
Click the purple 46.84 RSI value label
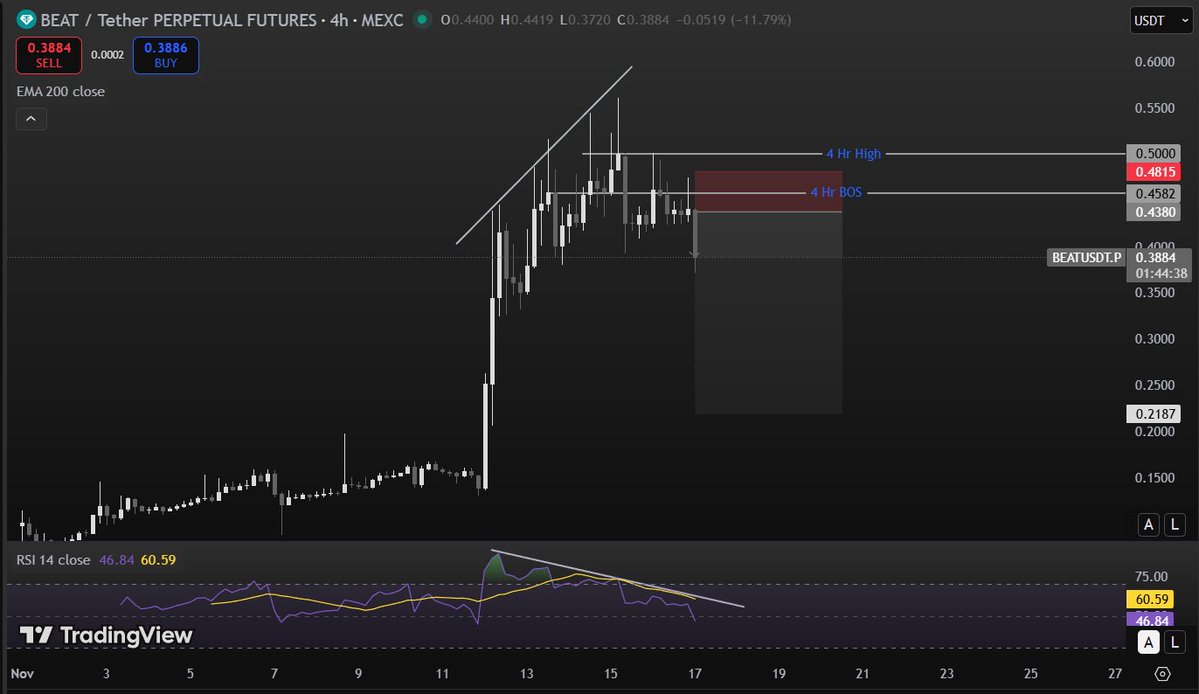1152,620
